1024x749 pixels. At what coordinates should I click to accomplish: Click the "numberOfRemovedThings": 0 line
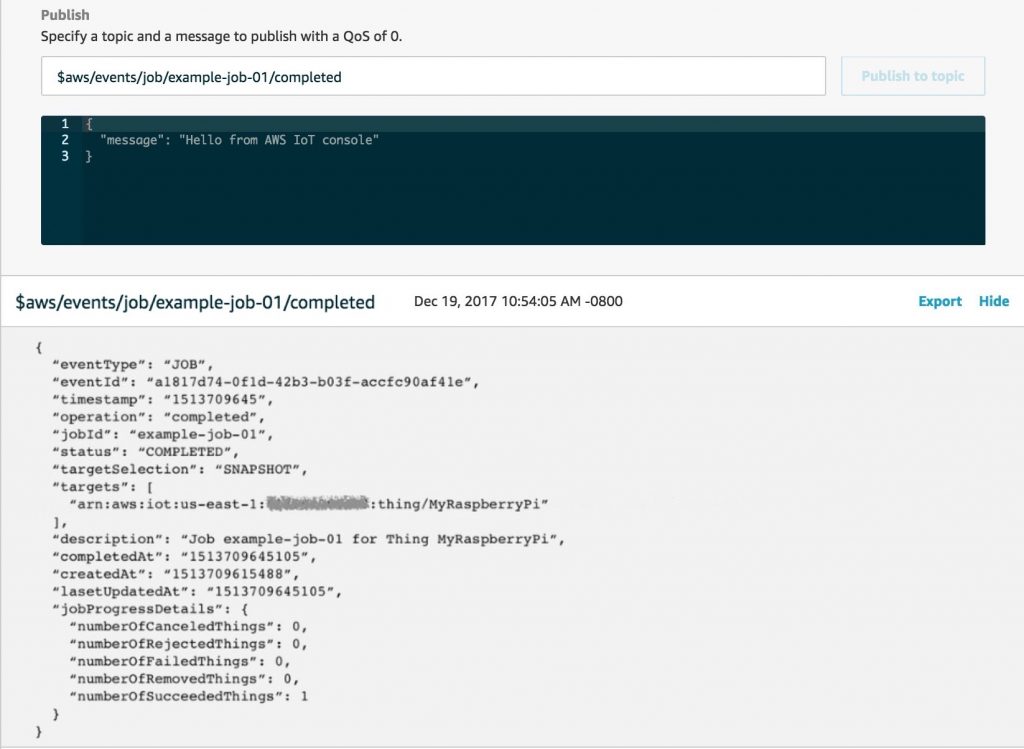(184, 679)
